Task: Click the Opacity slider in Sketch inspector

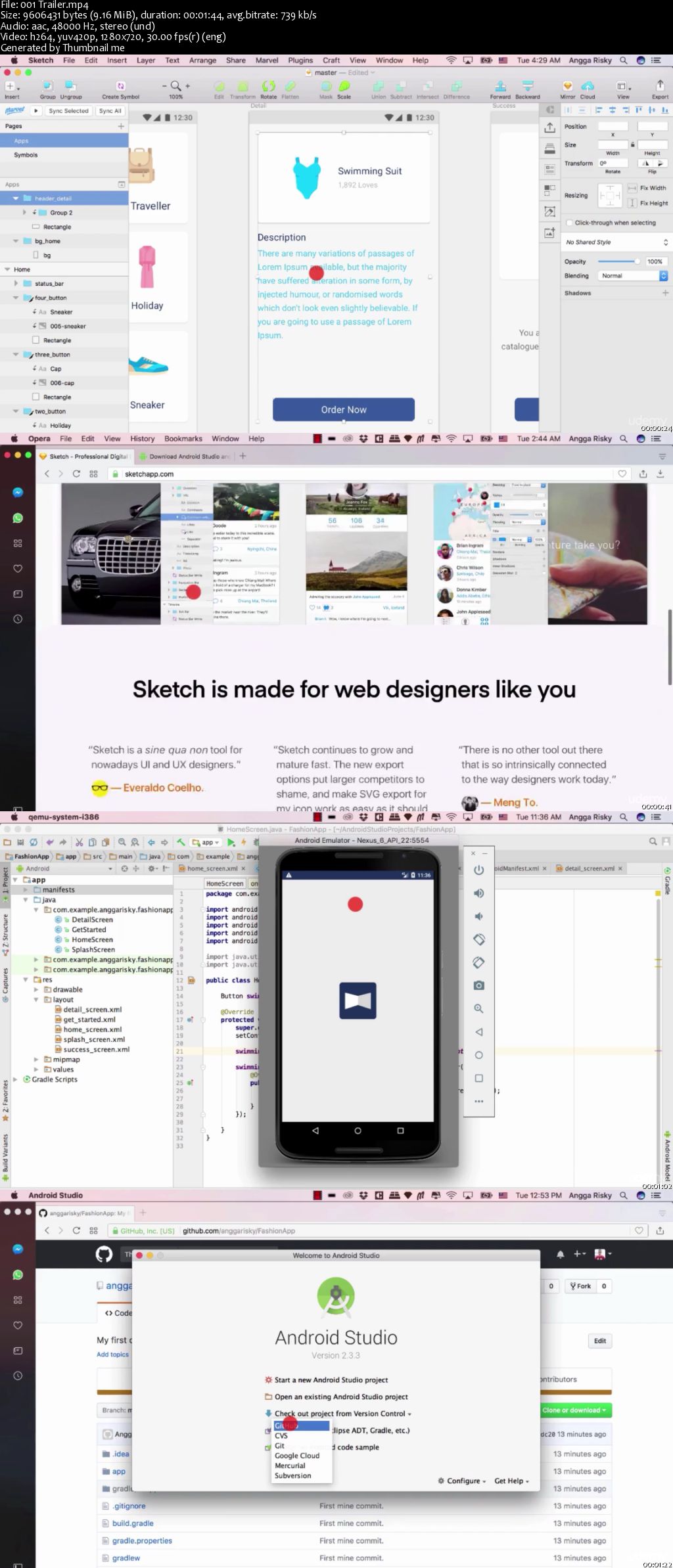Action: point(618,261)
